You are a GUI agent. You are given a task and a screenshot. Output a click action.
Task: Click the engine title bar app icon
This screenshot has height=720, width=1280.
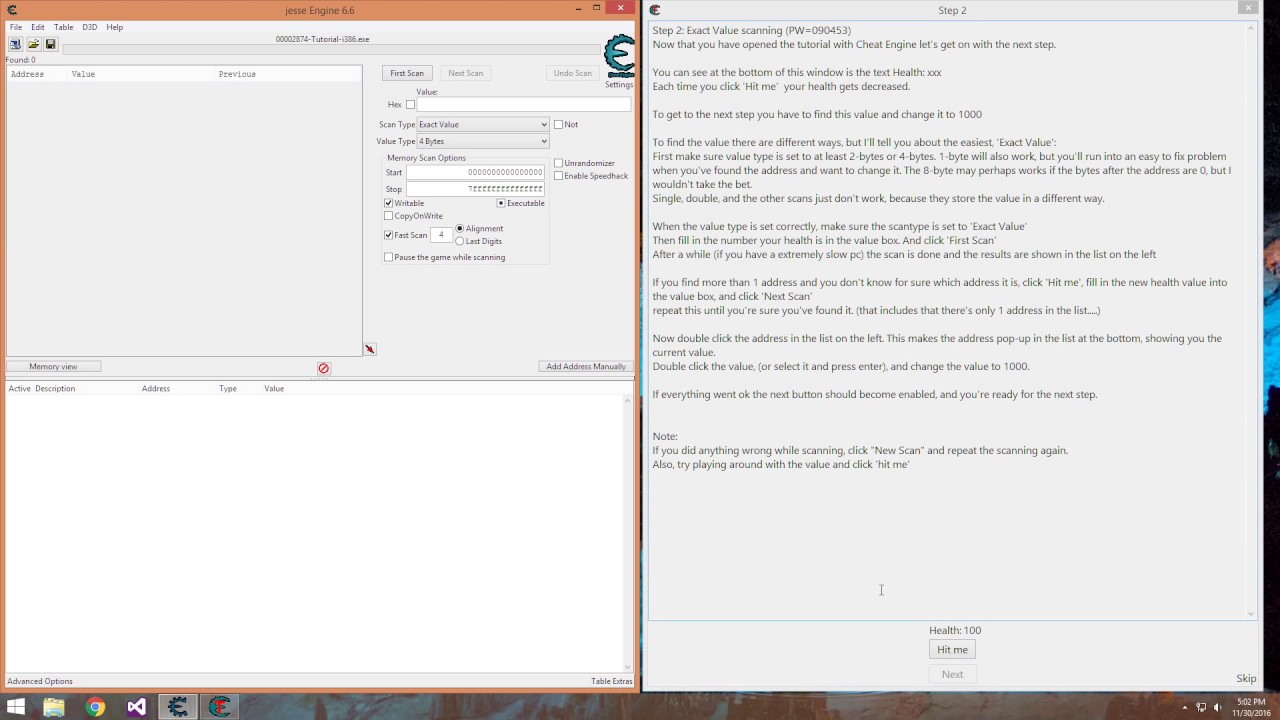pyautogui.click(x=12, y=10)
